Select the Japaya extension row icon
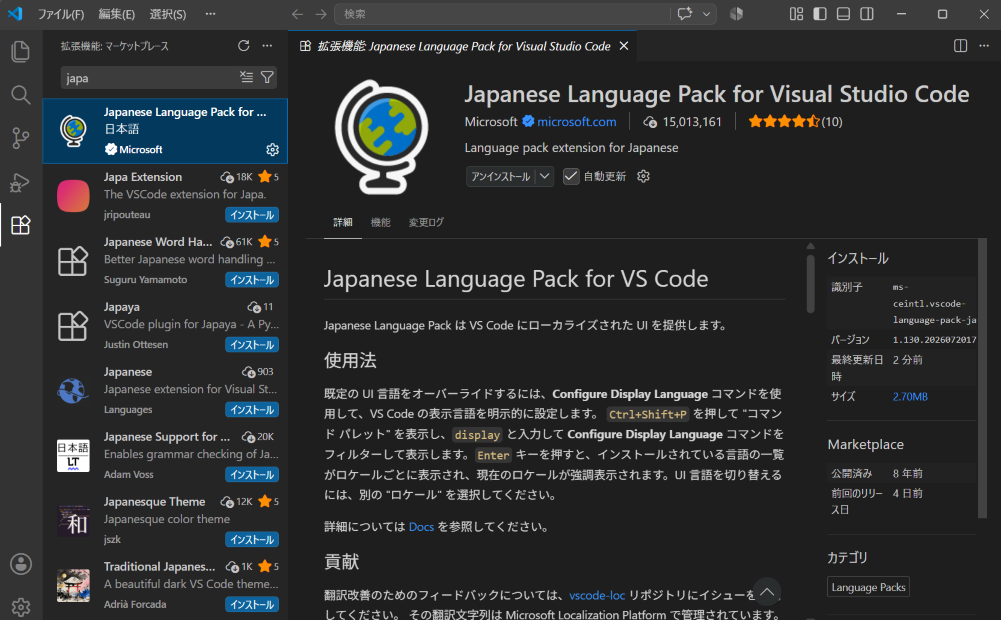The image size is (1001, 620). [73, 326]
